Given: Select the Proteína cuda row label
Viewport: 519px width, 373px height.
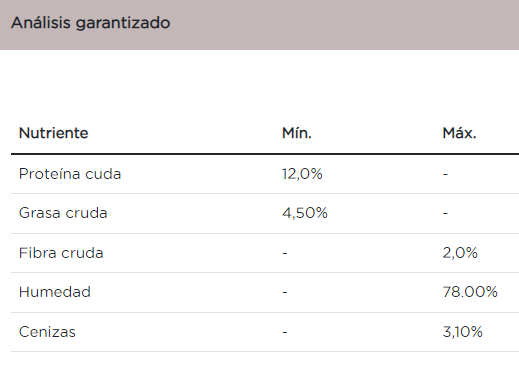Looking at the screenshot, I should point(70,174).
